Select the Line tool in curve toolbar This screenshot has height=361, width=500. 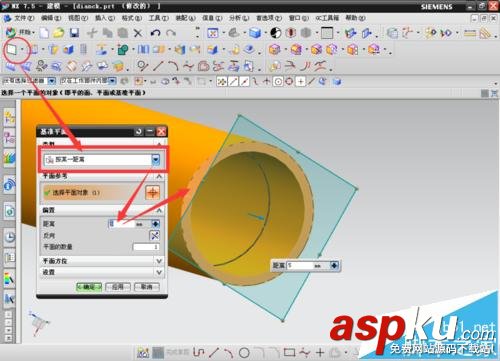pyautogui.click(x=158, y=66)
